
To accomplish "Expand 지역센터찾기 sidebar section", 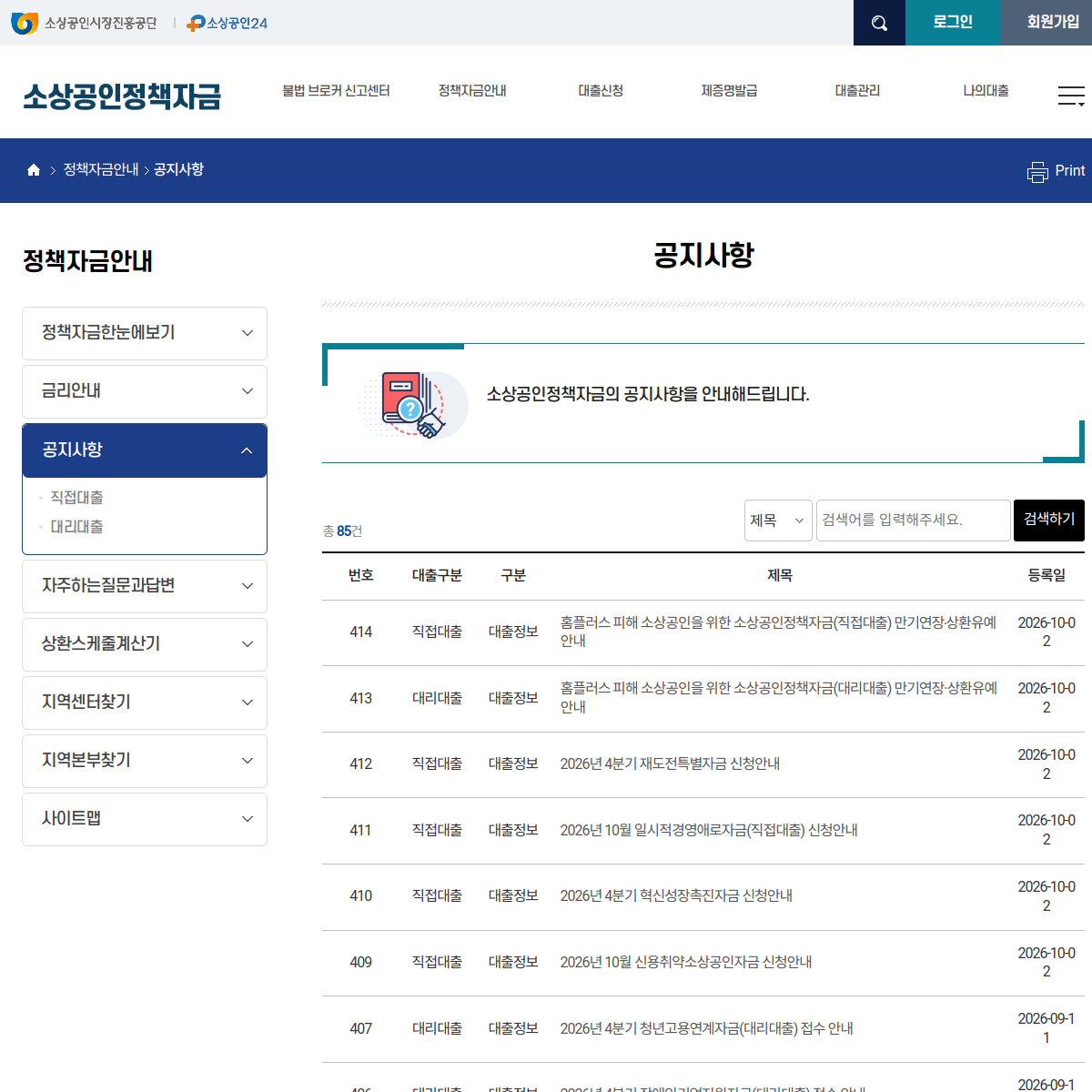I will tap(145, 703).
